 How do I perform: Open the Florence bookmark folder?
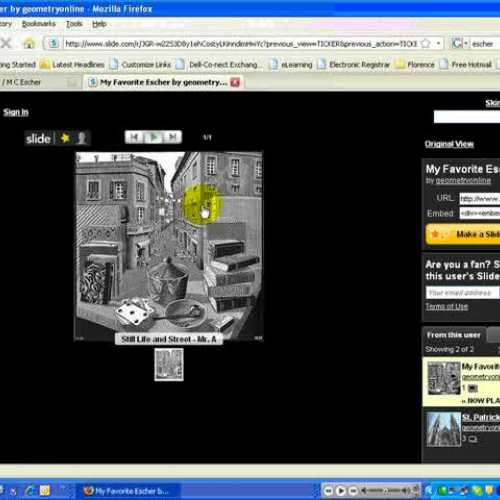pos(415,64)
